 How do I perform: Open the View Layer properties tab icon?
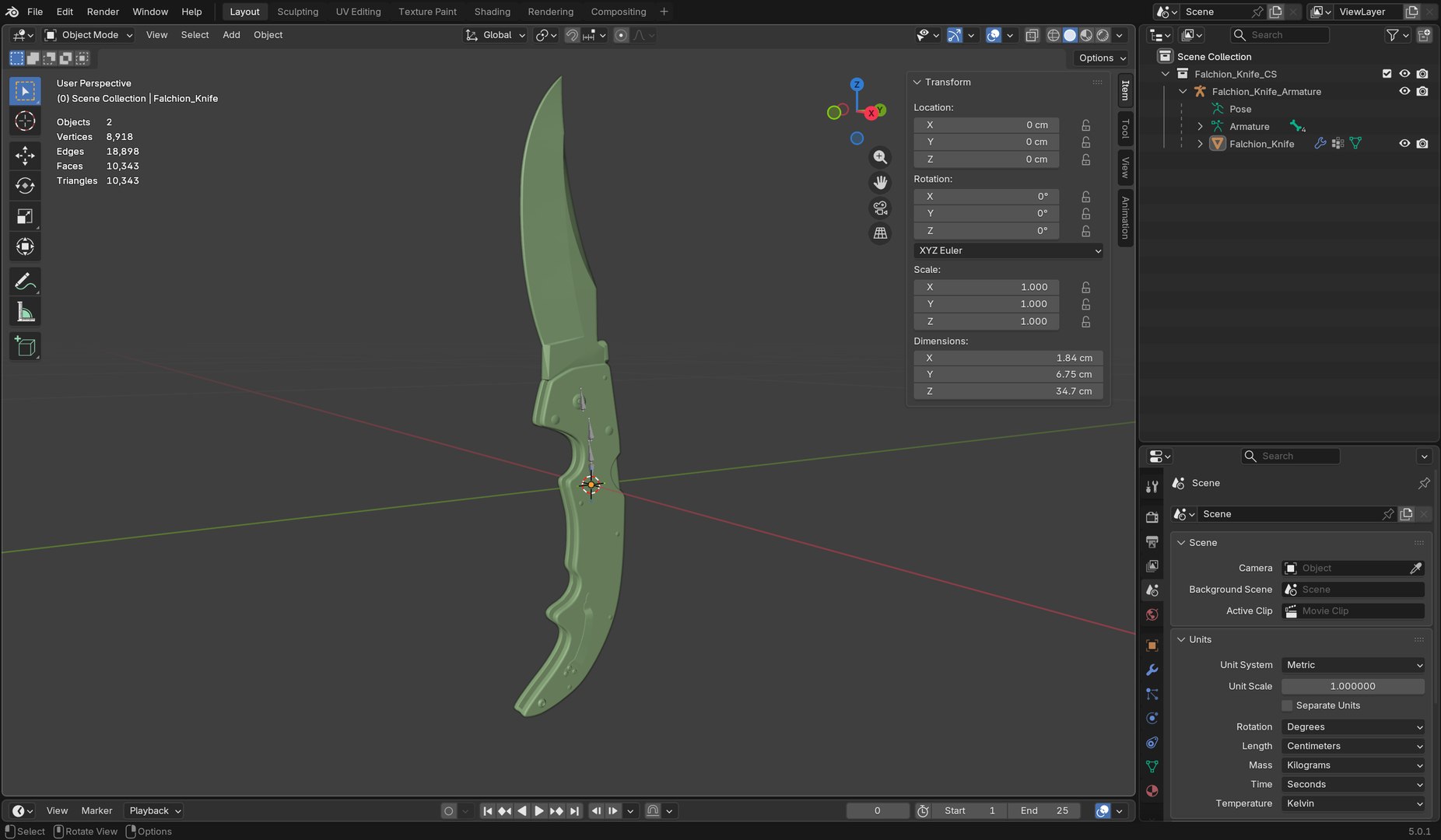(x=1152, y=565)
